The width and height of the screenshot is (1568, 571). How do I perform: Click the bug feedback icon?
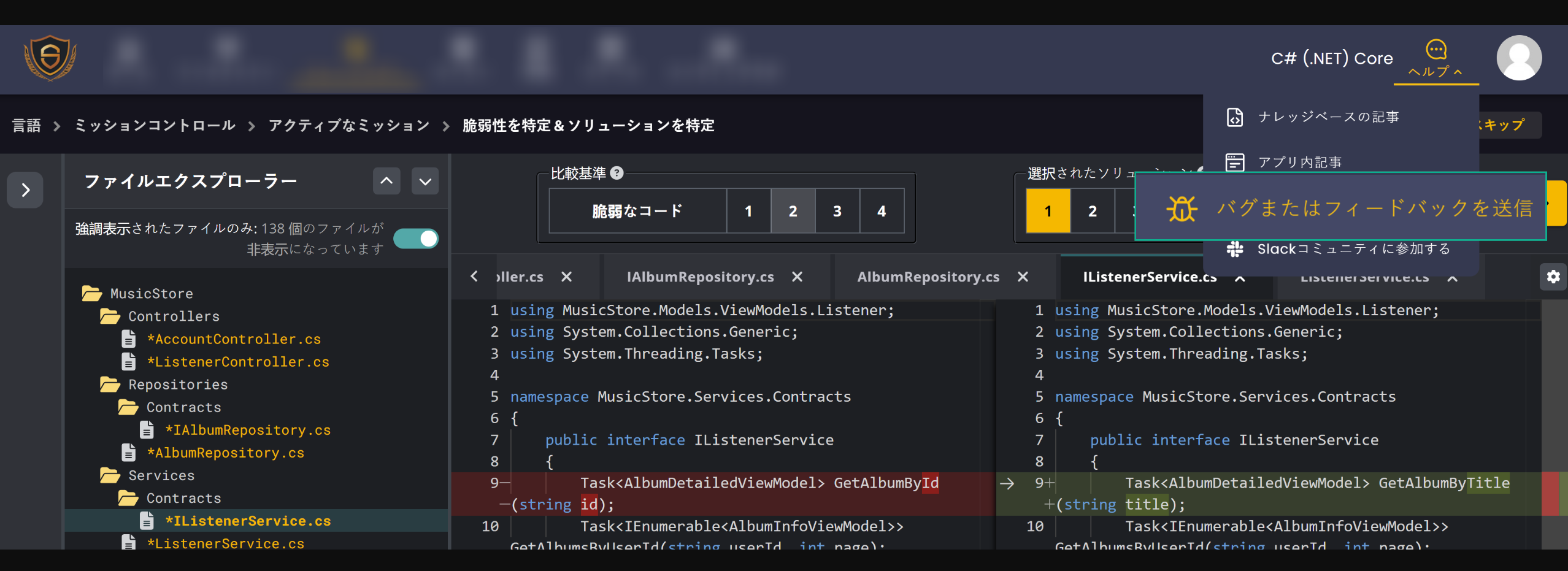click(x=1182, y=208)
